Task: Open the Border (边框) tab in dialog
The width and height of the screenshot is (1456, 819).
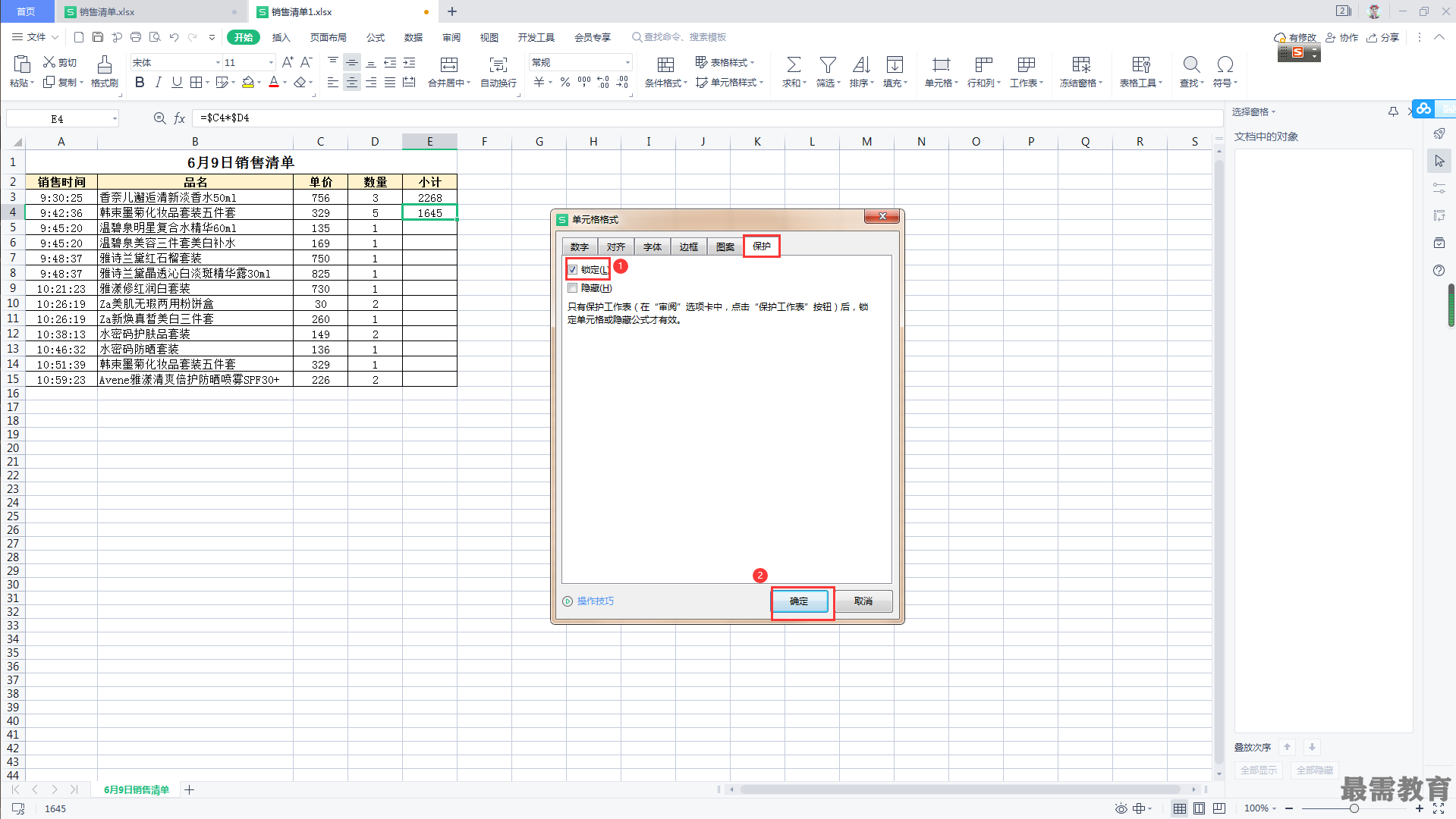Action: pyautogui.click(x=689, y=247)
